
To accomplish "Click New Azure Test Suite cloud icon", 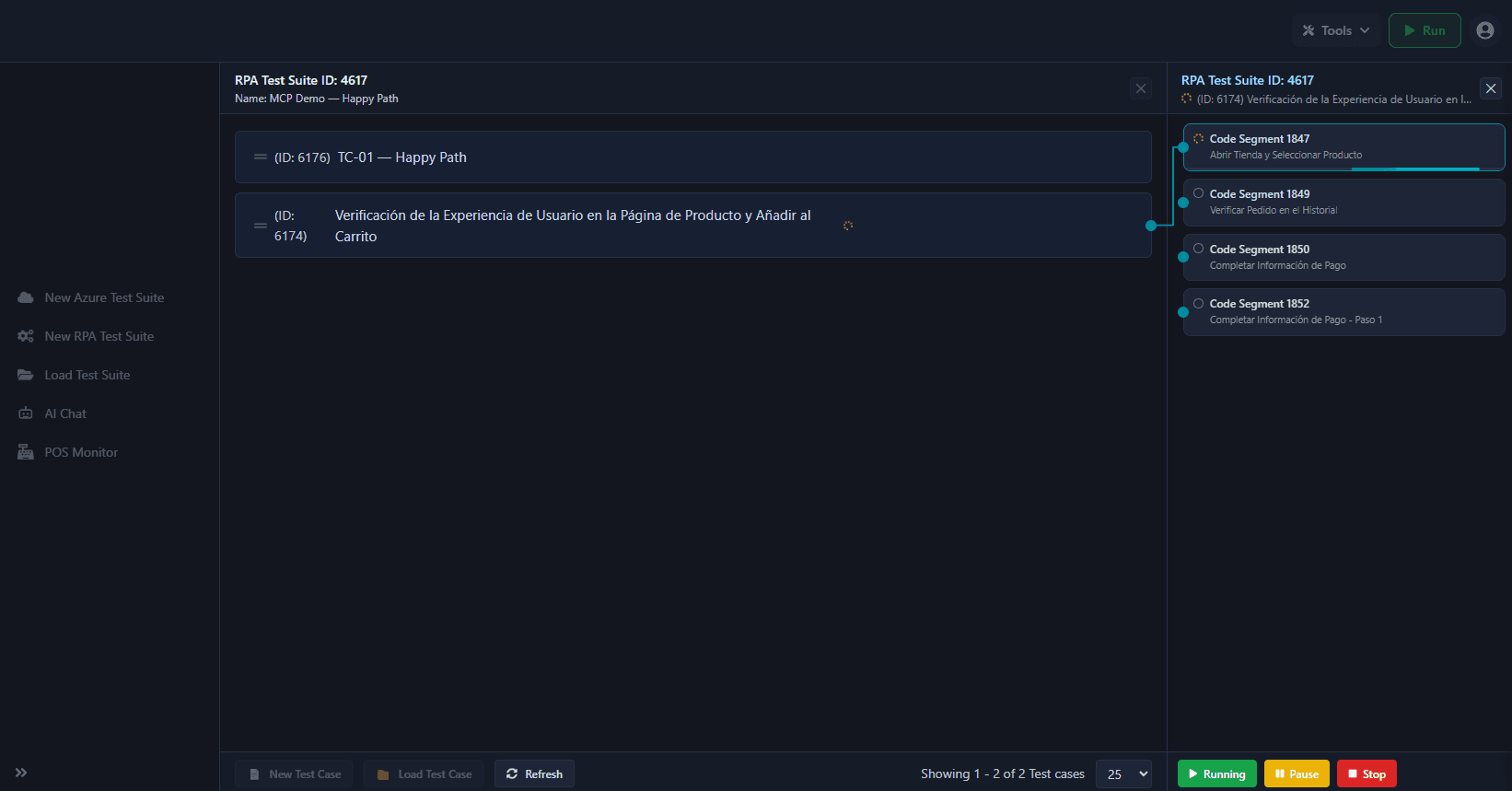I will coord(26,297).
